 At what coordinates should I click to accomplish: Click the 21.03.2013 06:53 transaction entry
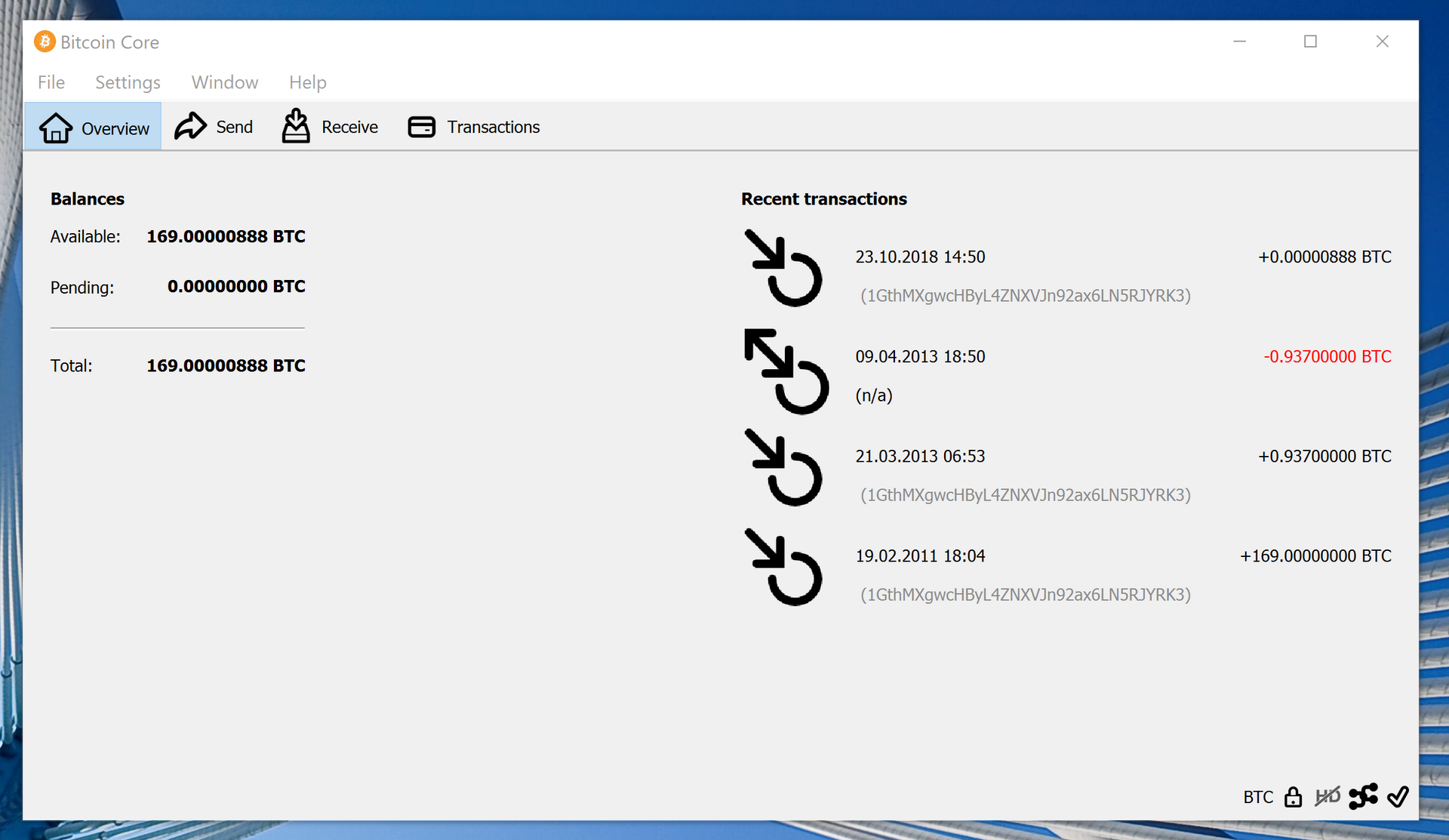pos(920,457)
